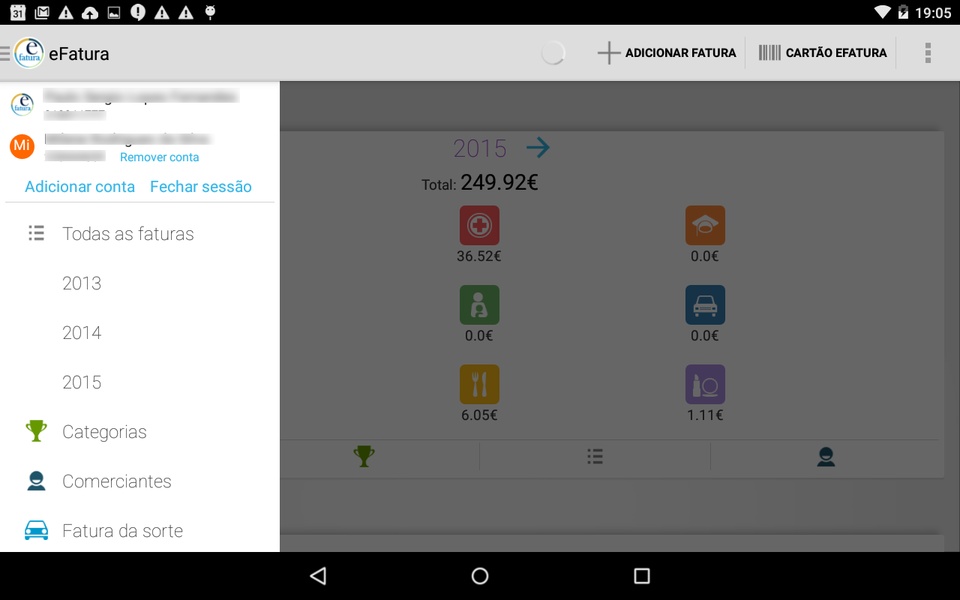Tap the barcode icon for Cartão eFatura

pos(770,53)
